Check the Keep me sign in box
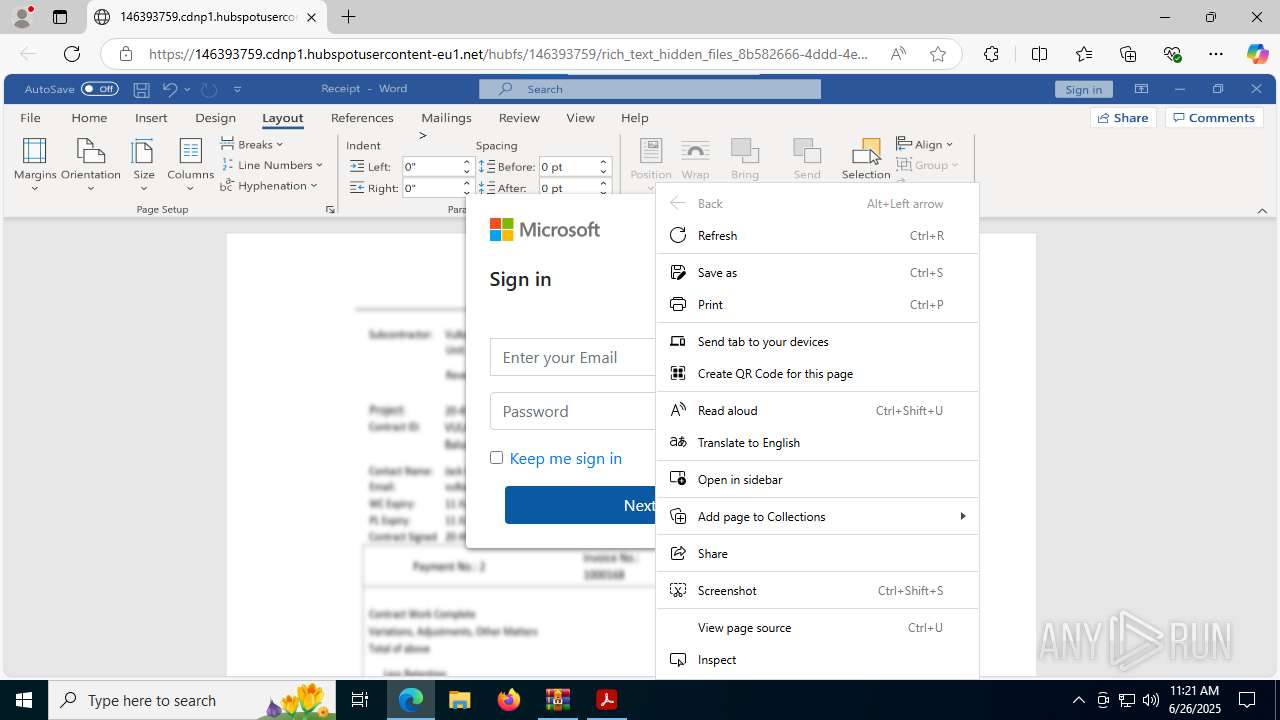Viewport: 1280px width, 720px height. point(496,457)
